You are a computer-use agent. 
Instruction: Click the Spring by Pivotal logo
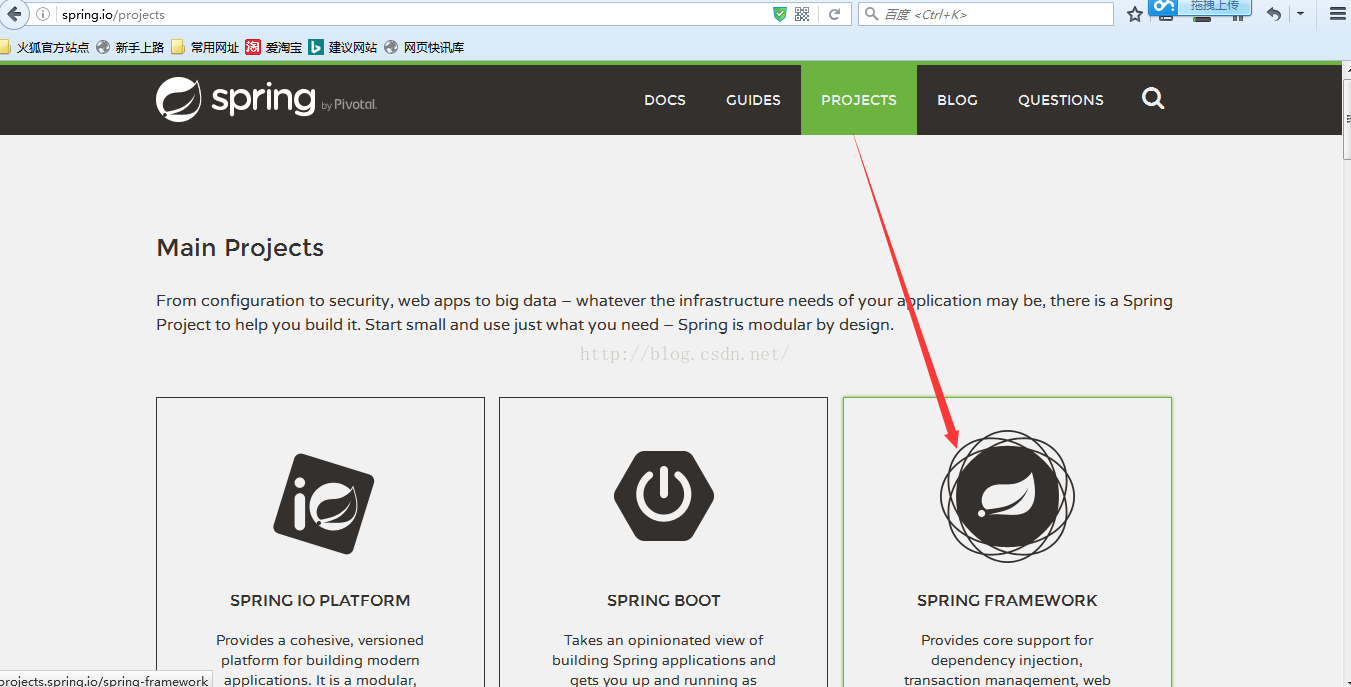[x=266, y=99]
